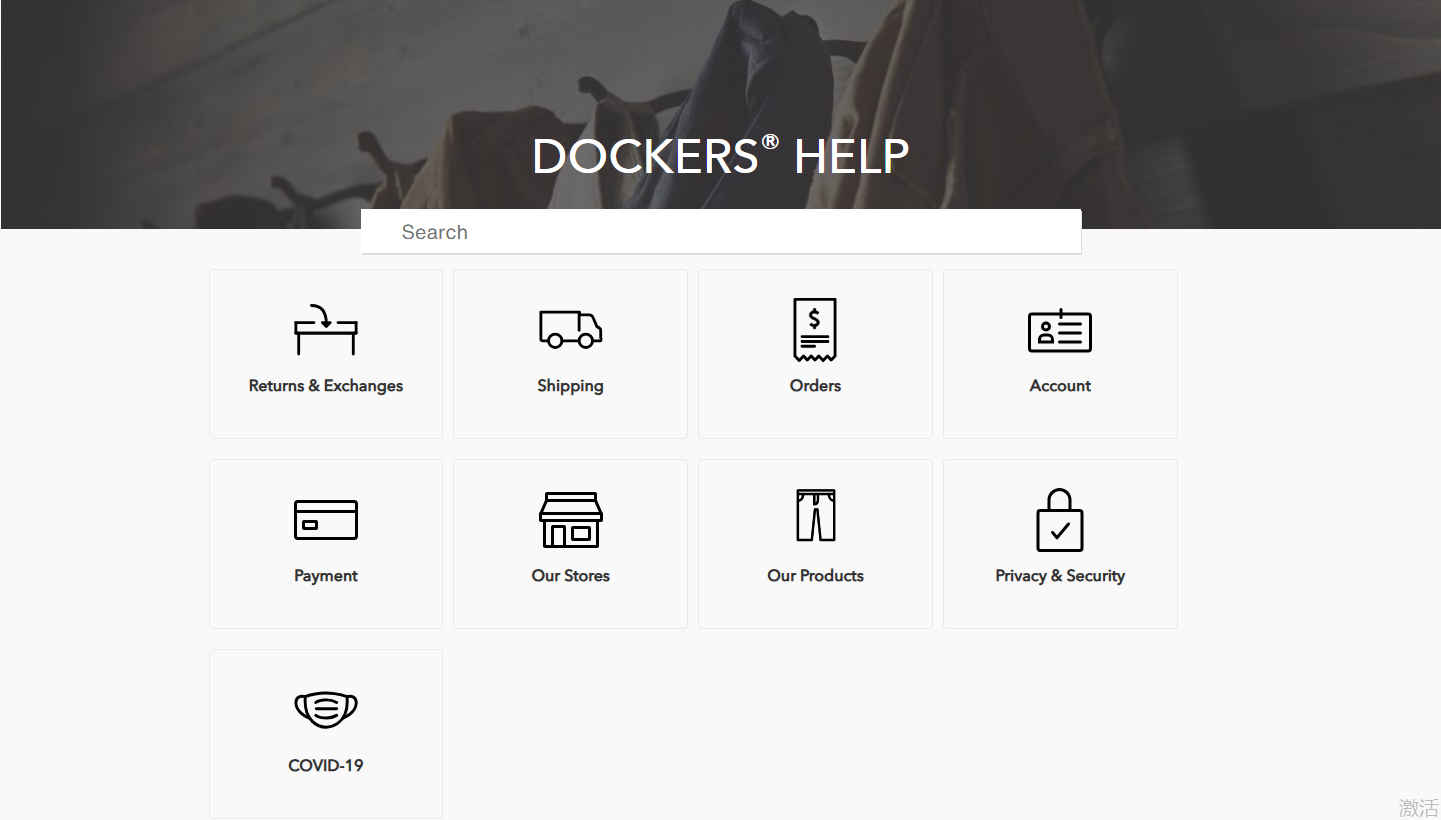Click the Dockers Help page heading
The width and height of the screenshot is (1441, 820).
pyautogui.click(x=720, y=157)
